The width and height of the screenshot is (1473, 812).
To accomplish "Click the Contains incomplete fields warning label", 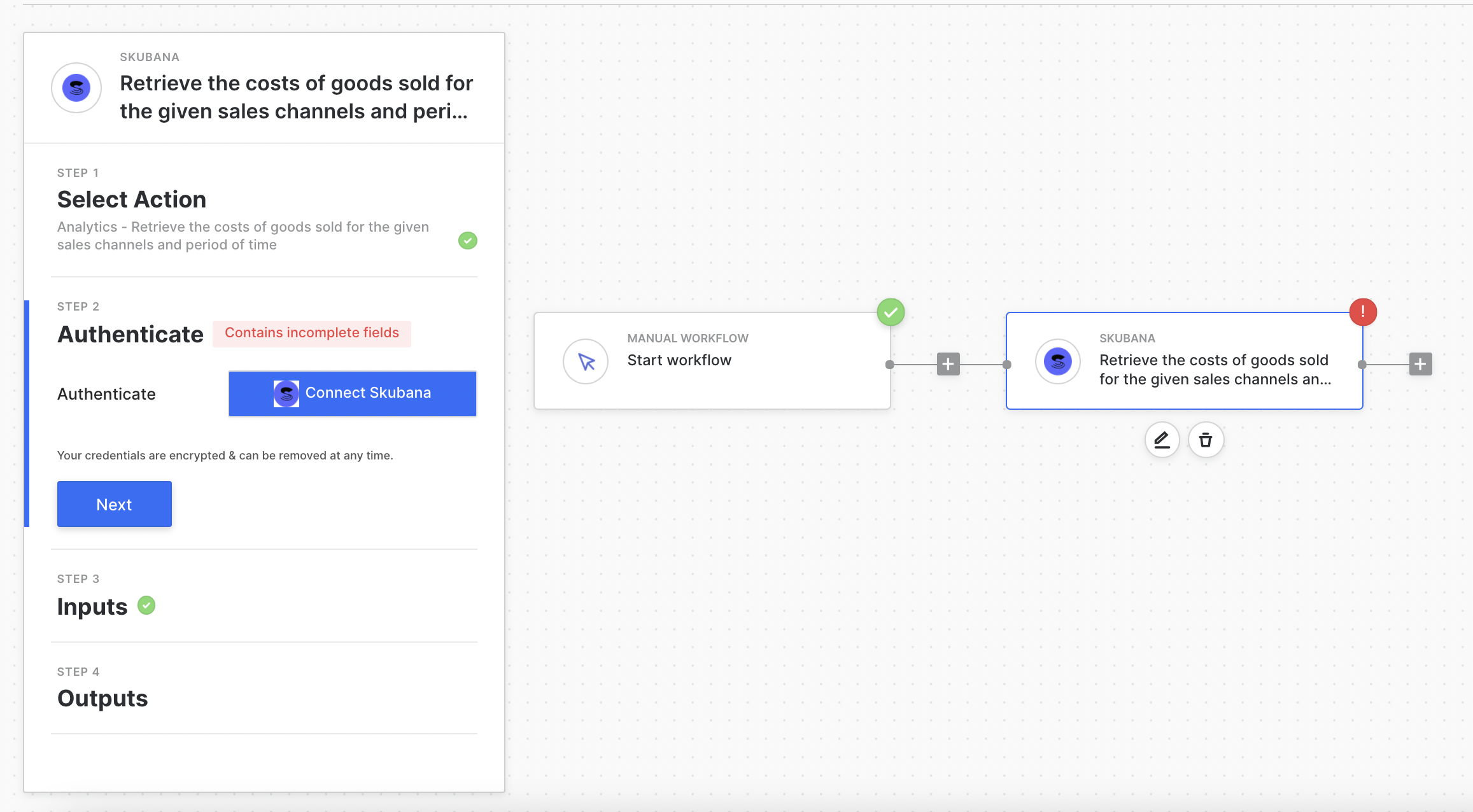I will click(x=311, y=333).
